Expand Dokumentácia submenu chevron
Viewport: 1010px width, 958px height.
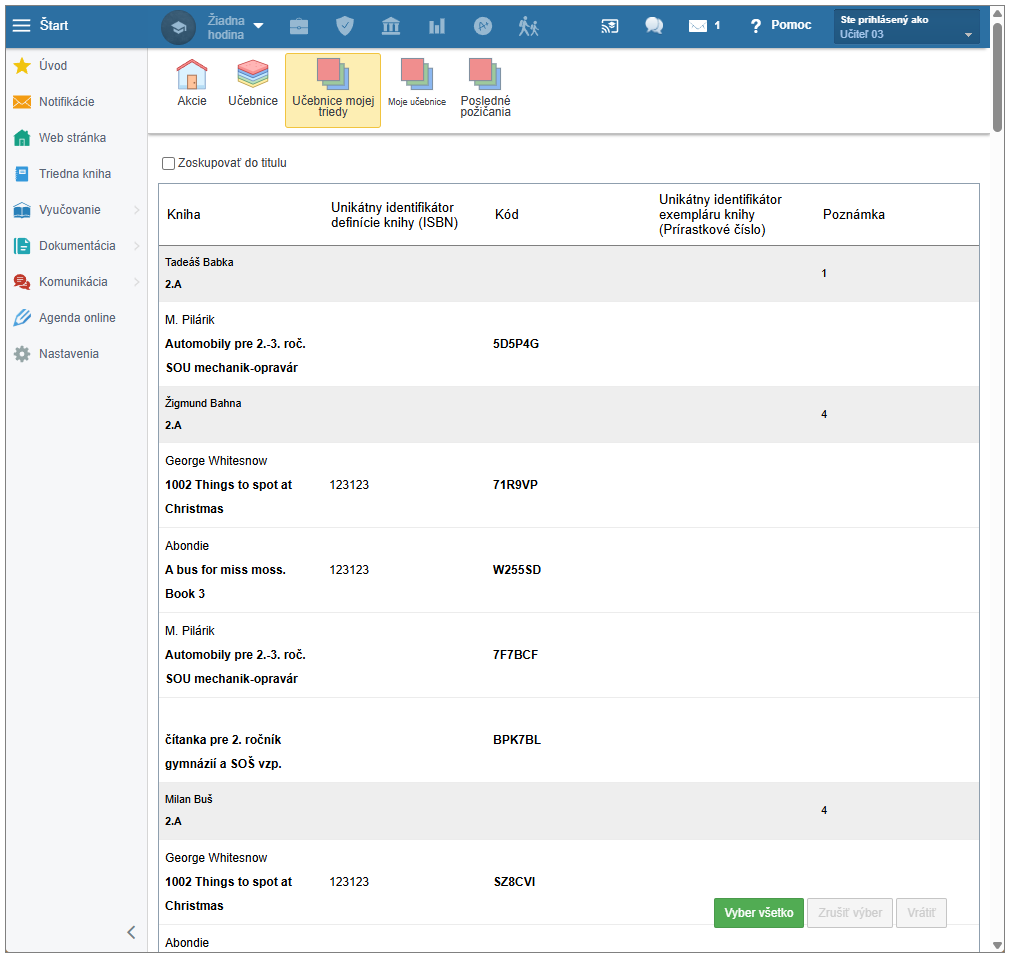[x=137, y=246]
